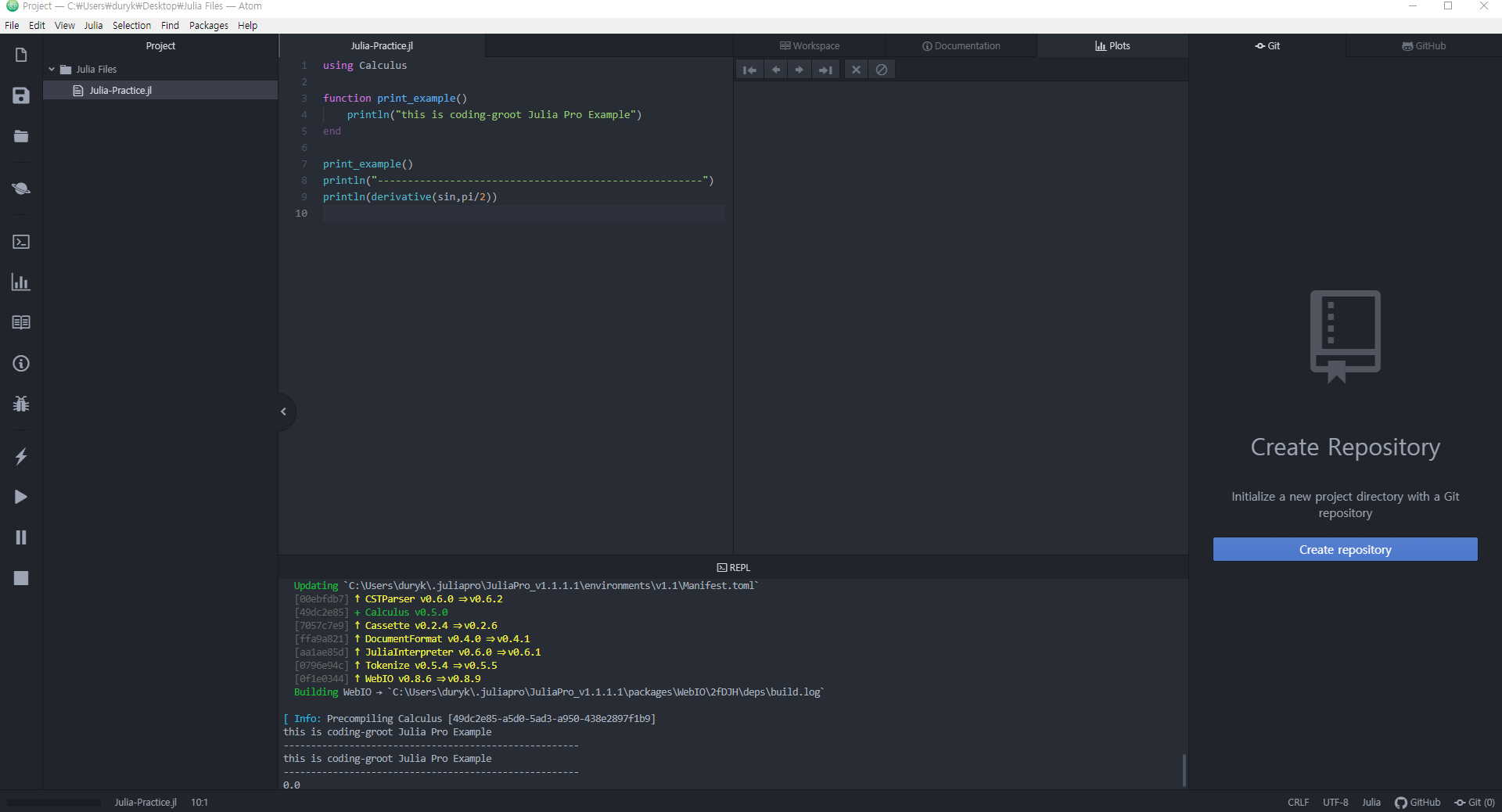Select the Plots tab
1502x812 pixels.
coord(1112,45)
